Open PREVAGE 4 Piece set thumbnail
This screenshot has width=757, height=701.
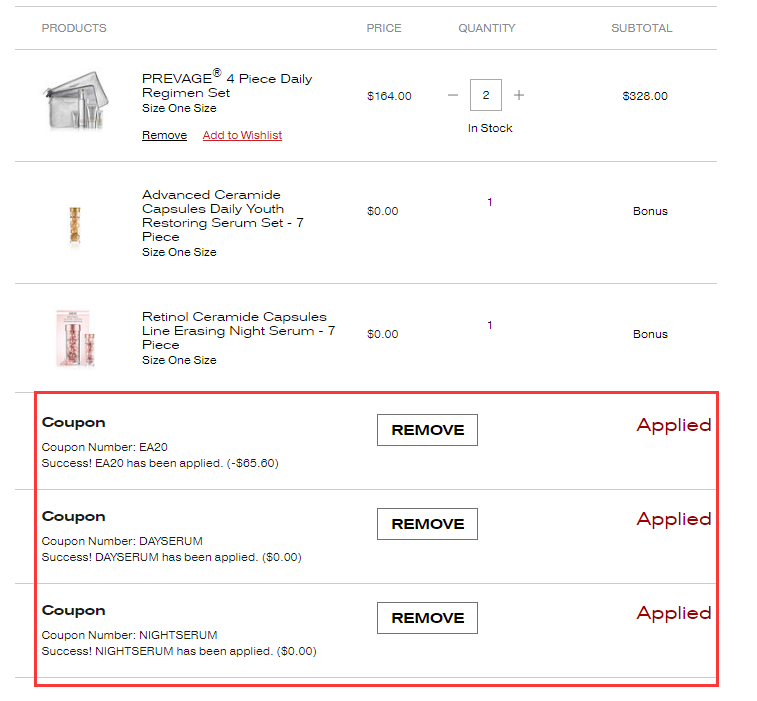[x=75, y=100]
